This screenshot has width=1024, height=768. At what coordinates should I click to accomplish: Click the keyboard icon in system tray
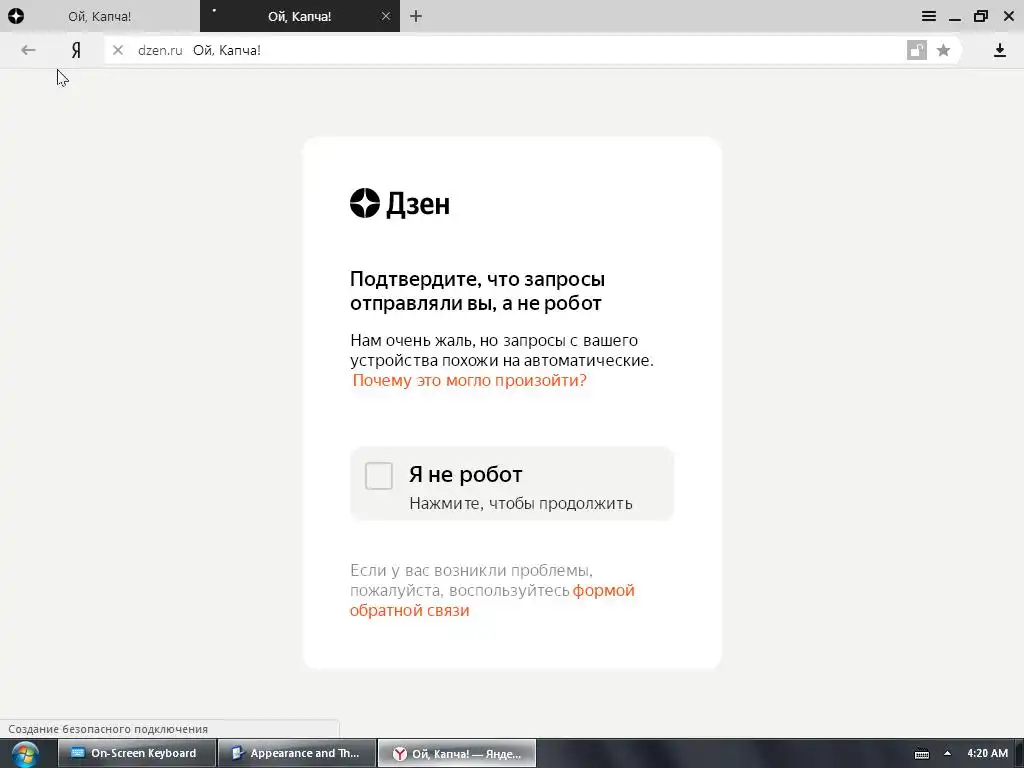(921, 754)
